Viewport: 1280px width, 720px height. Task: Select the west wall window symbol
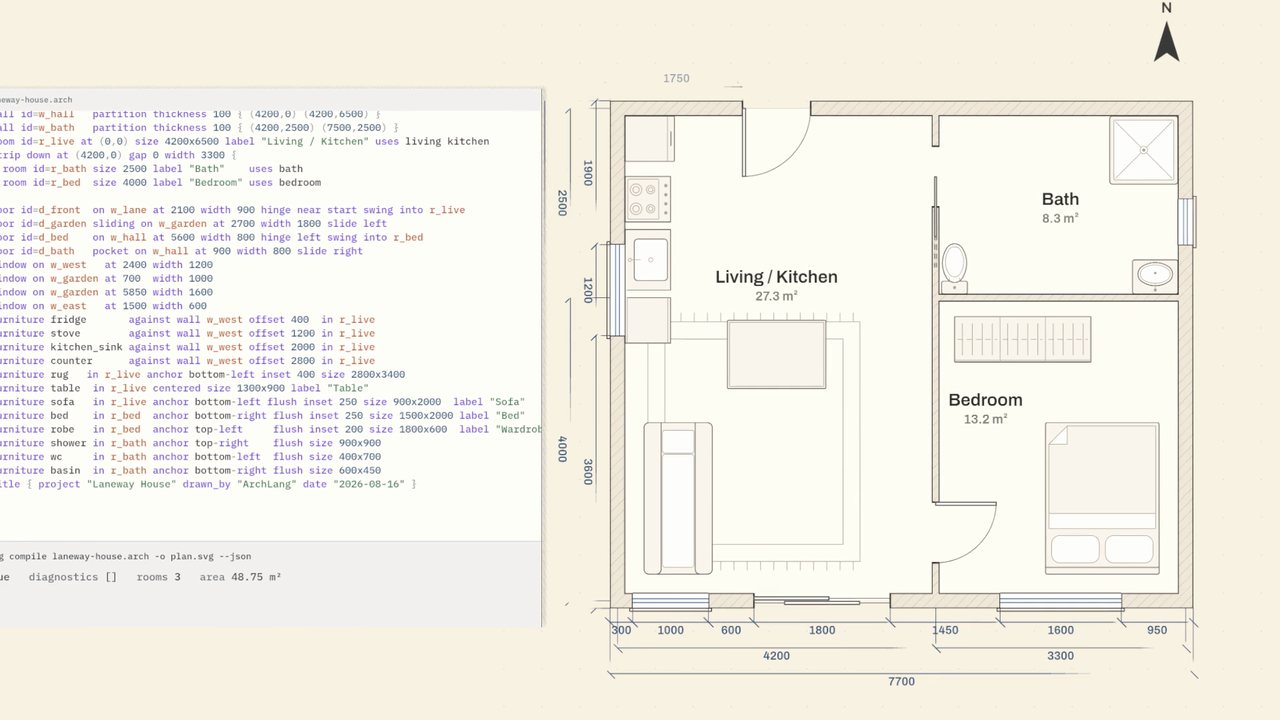click(616, 290)
